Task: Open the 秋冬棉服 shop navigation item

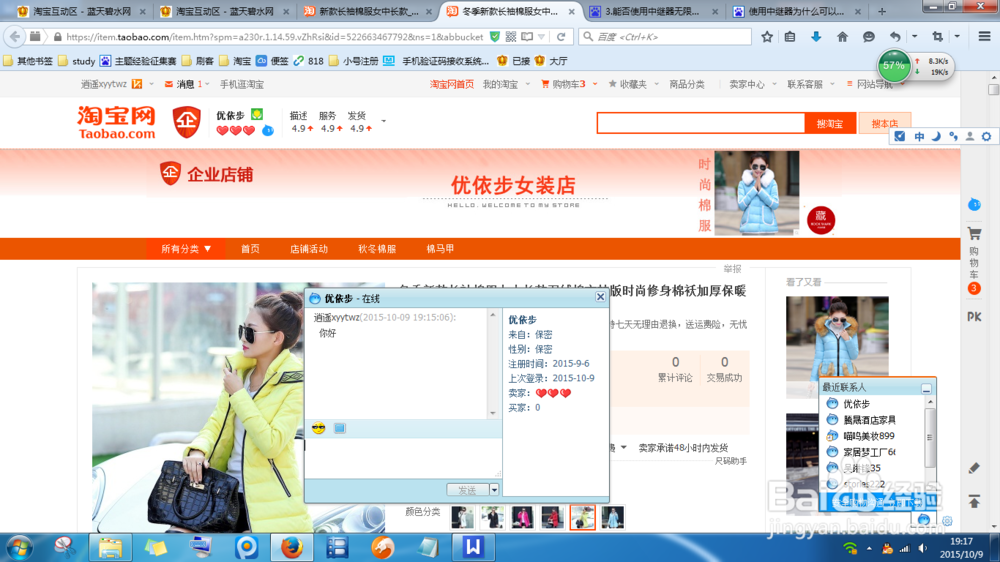Action: [x=377, y=249]
